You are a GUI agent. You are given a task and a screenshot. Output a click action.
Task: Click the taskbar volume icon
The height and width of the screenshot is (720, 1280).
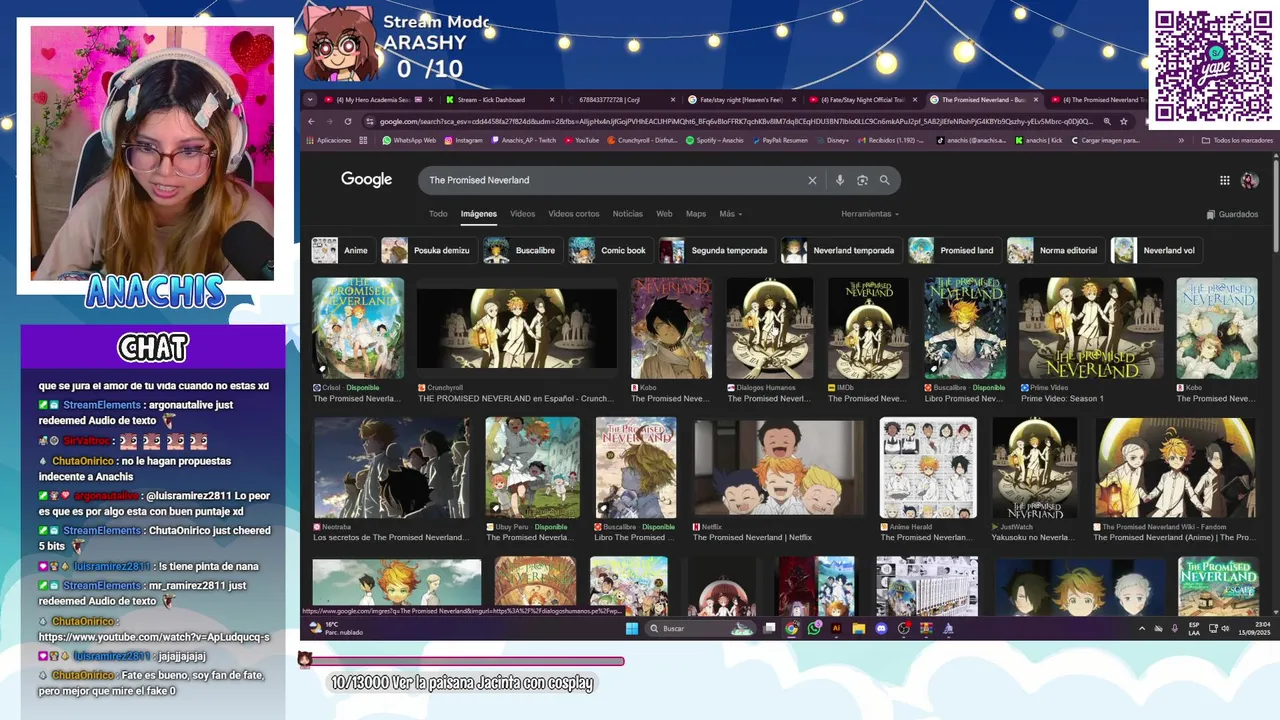(x=1225, y=628)
